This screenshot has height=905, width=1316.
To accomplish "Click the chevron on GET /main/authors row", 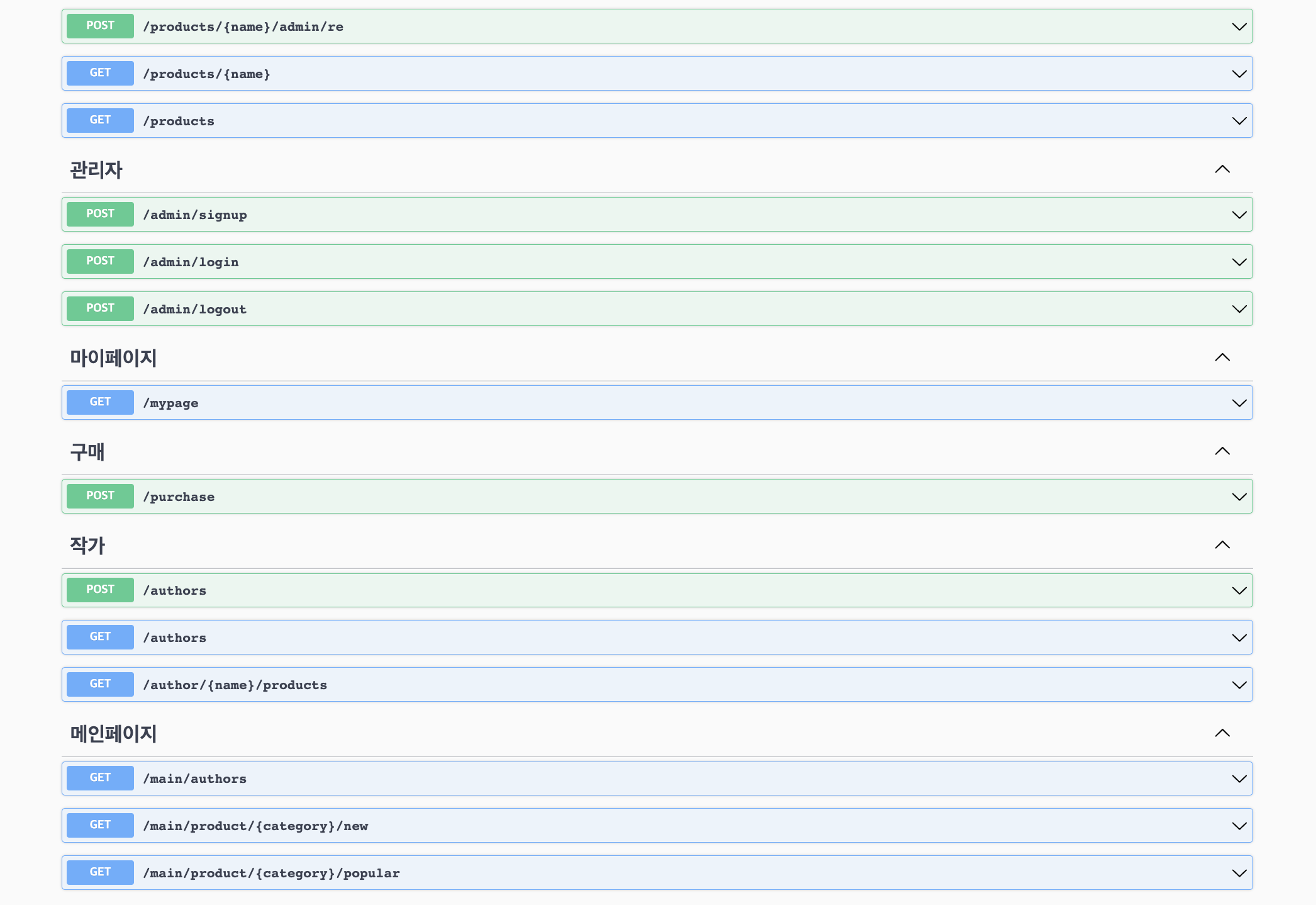I will coord(1239,779).
